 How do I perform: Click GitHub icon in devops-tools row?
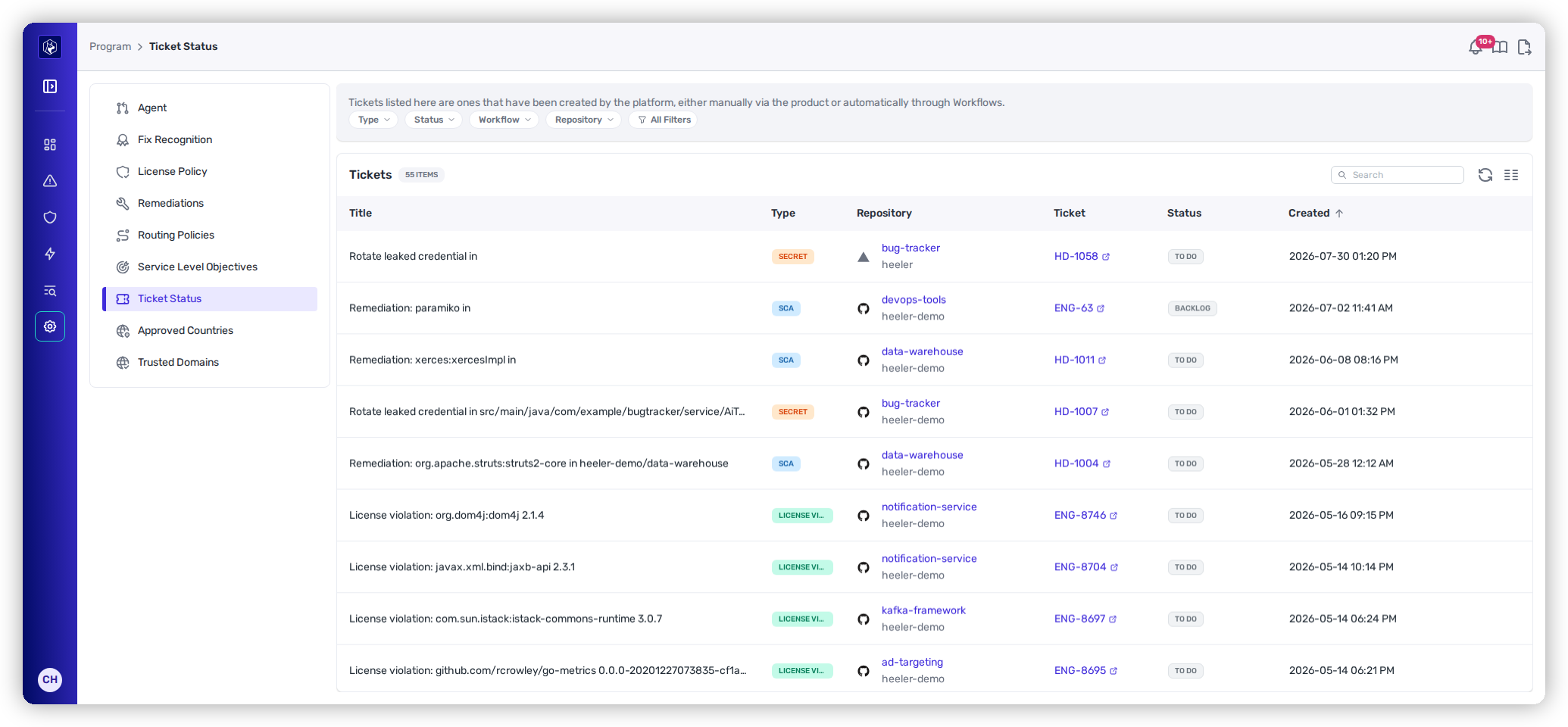[864, 308]
